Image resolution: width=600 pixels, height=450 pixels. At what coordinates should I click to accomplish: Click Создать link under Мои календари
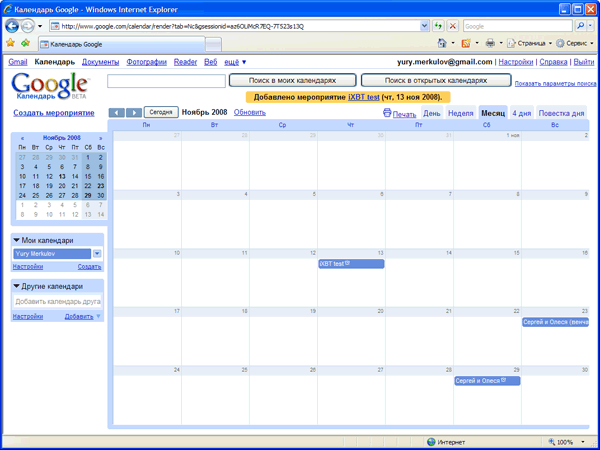click(89, 267)
